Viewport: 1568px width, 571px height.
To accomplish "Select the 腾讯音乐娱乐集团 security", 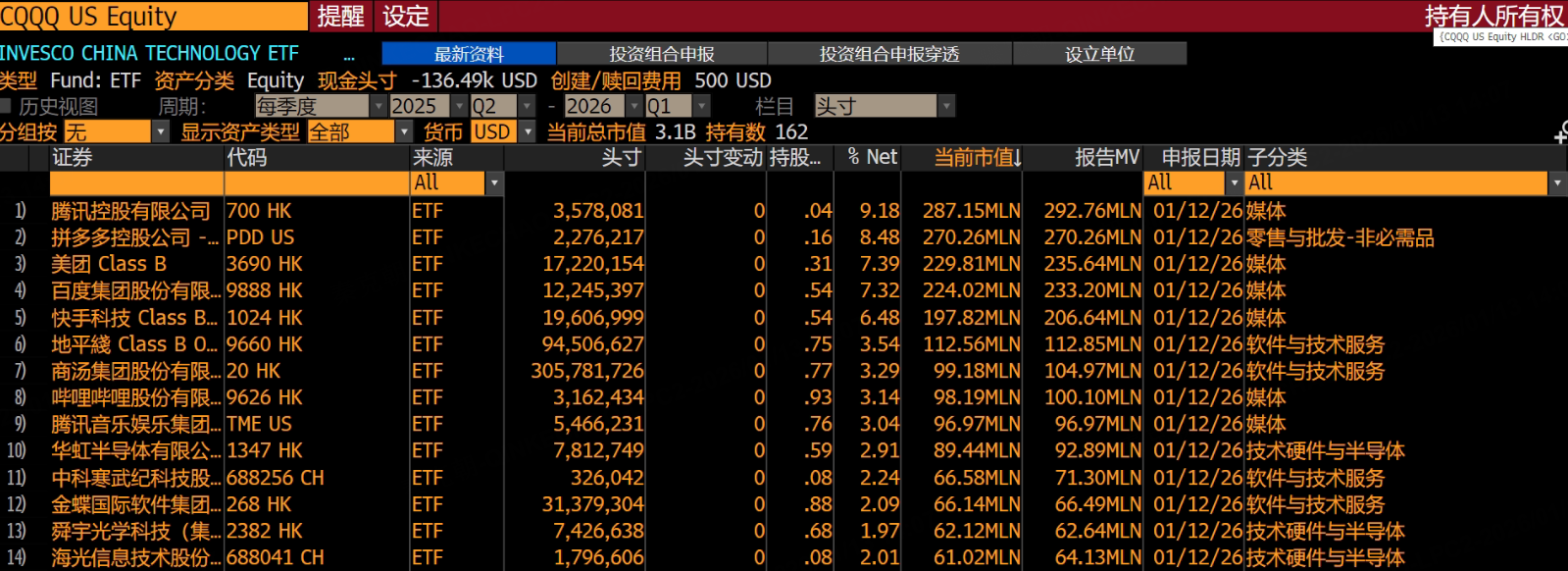I will click(x=135, y=424).
